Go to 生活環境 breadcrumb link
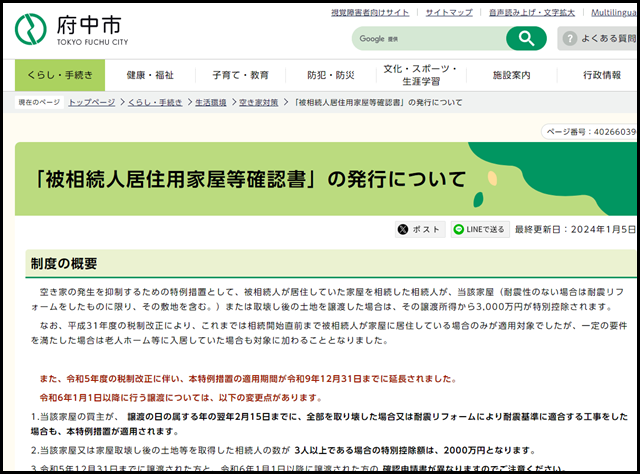The image size is (640, 474). click(211, 102)
